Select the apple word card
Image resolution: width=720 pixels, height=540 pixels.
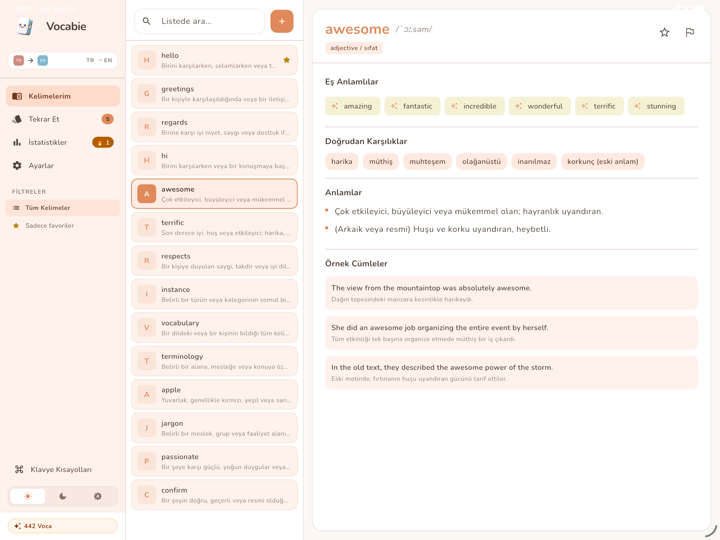pyautogui.click(x=214, y=394)
